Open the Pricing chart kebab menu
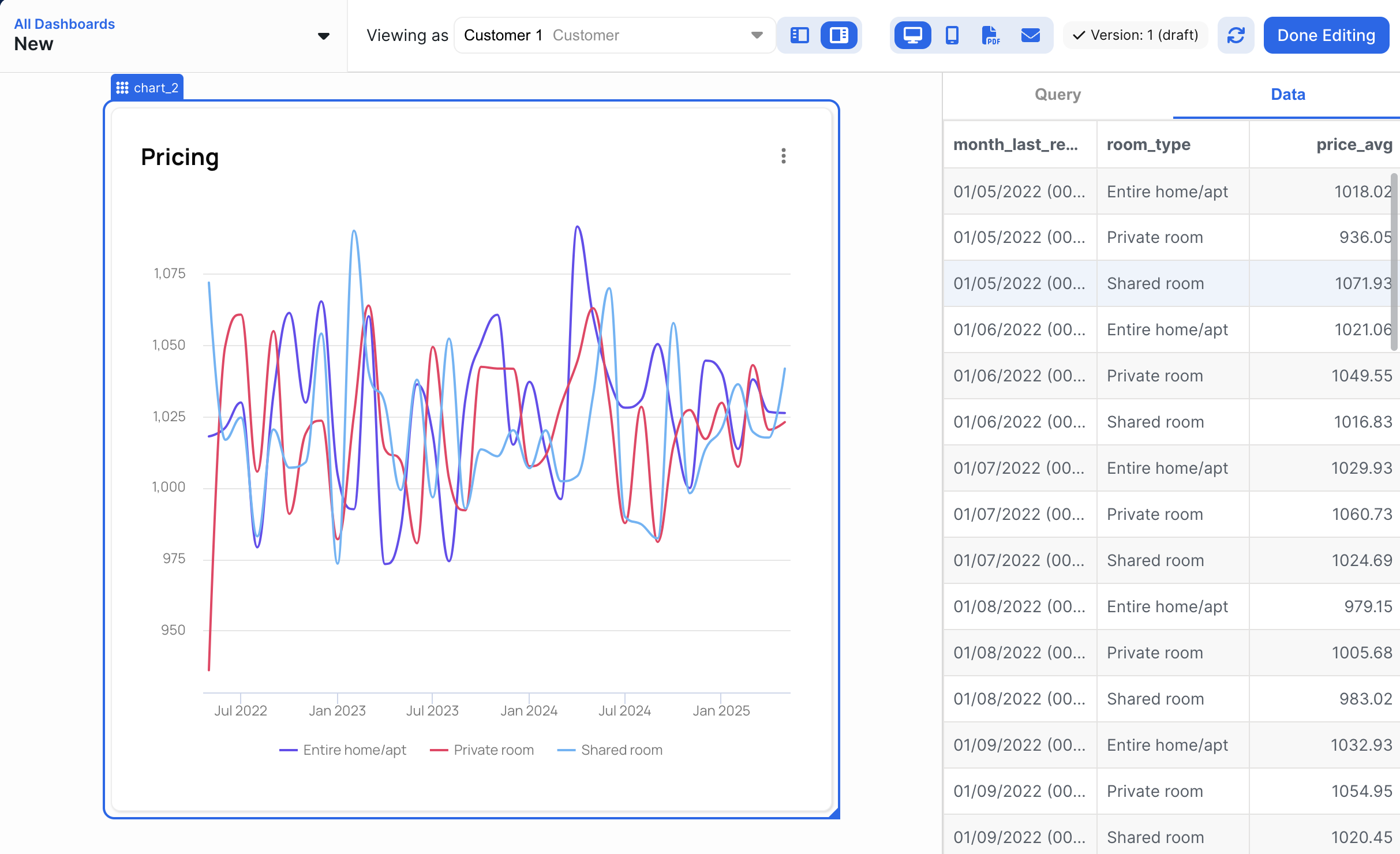1400x854 pixels. [x=783, y=156]
